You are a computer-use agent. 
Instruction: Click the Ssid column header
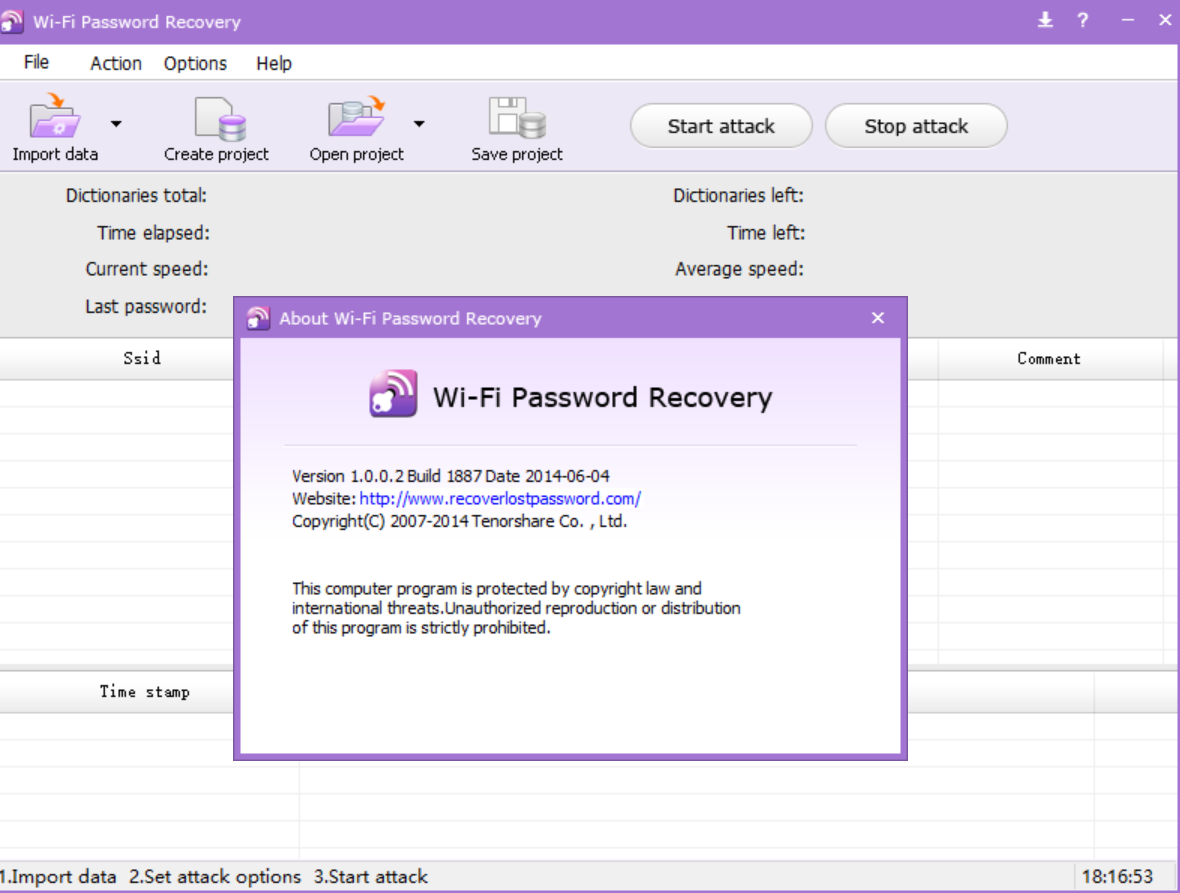pos(142,358)
